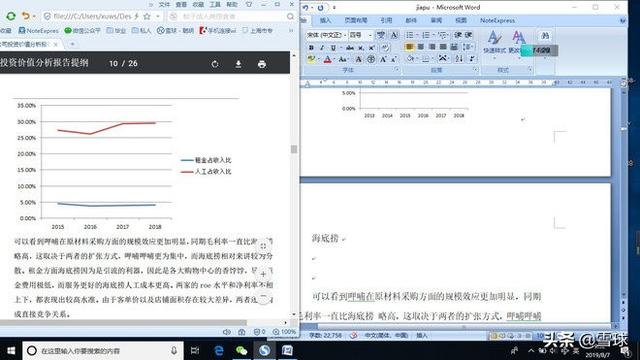This screenshot has height=360, width=640.
Task: Expand the font size dropdown
Action: [370, 35]
